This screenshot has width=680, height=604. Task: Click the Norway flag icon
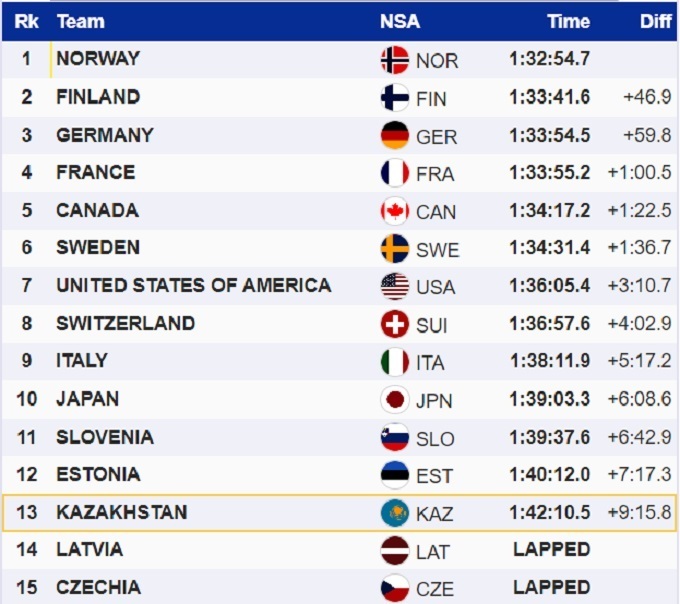[x=395, y=60]
